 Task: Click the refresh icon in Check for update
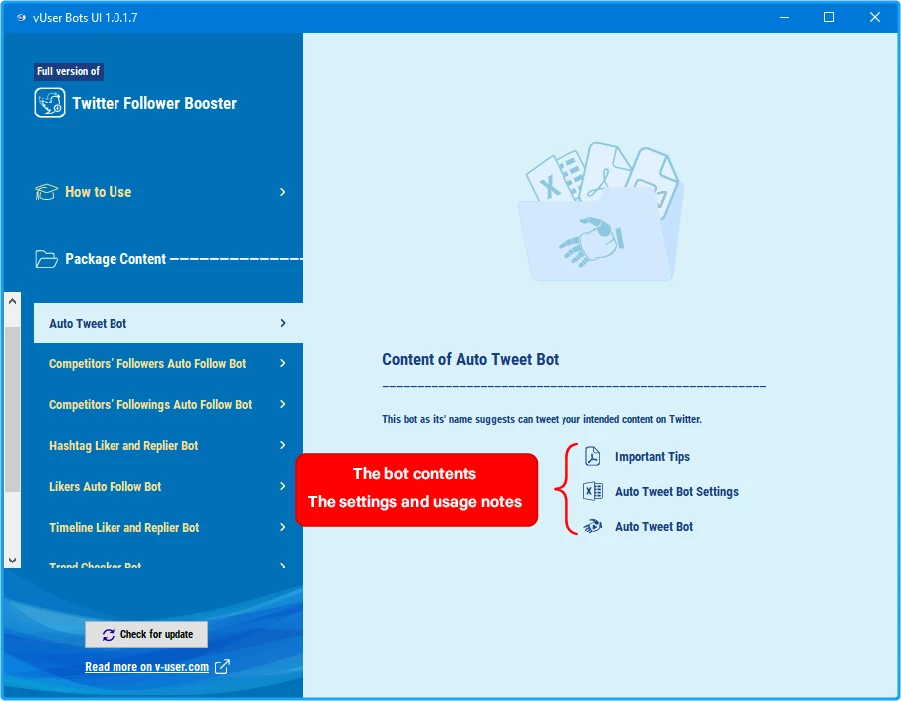(x=109, y=634)
